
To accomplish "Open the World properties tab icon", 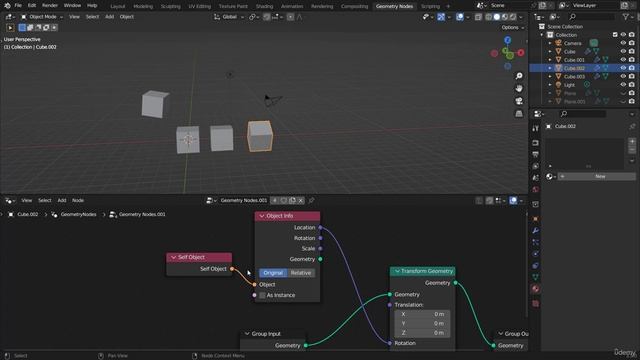I will click(536, 189).
